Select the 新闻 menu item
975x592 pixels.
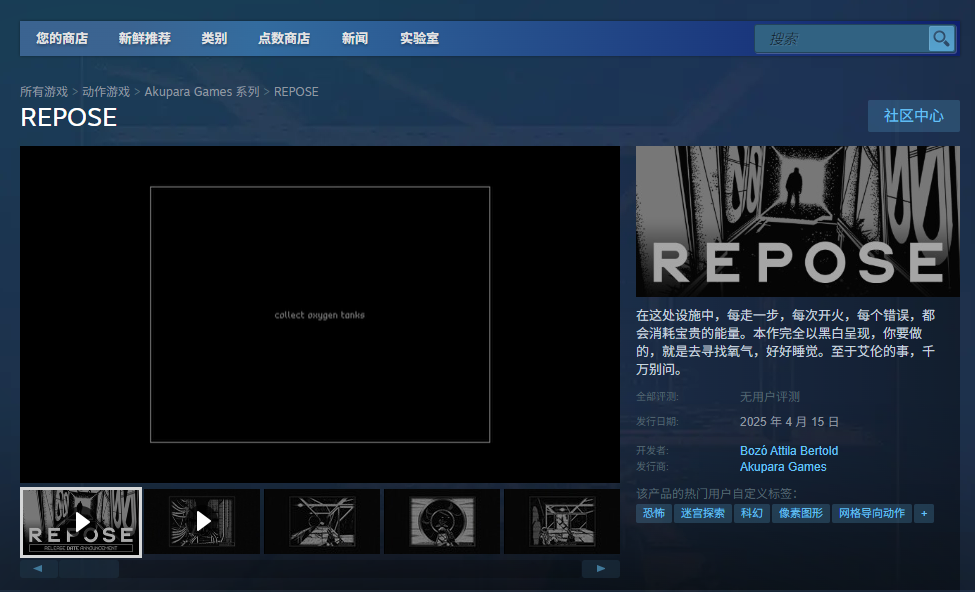pyautogui.click(x=355, y=38)
